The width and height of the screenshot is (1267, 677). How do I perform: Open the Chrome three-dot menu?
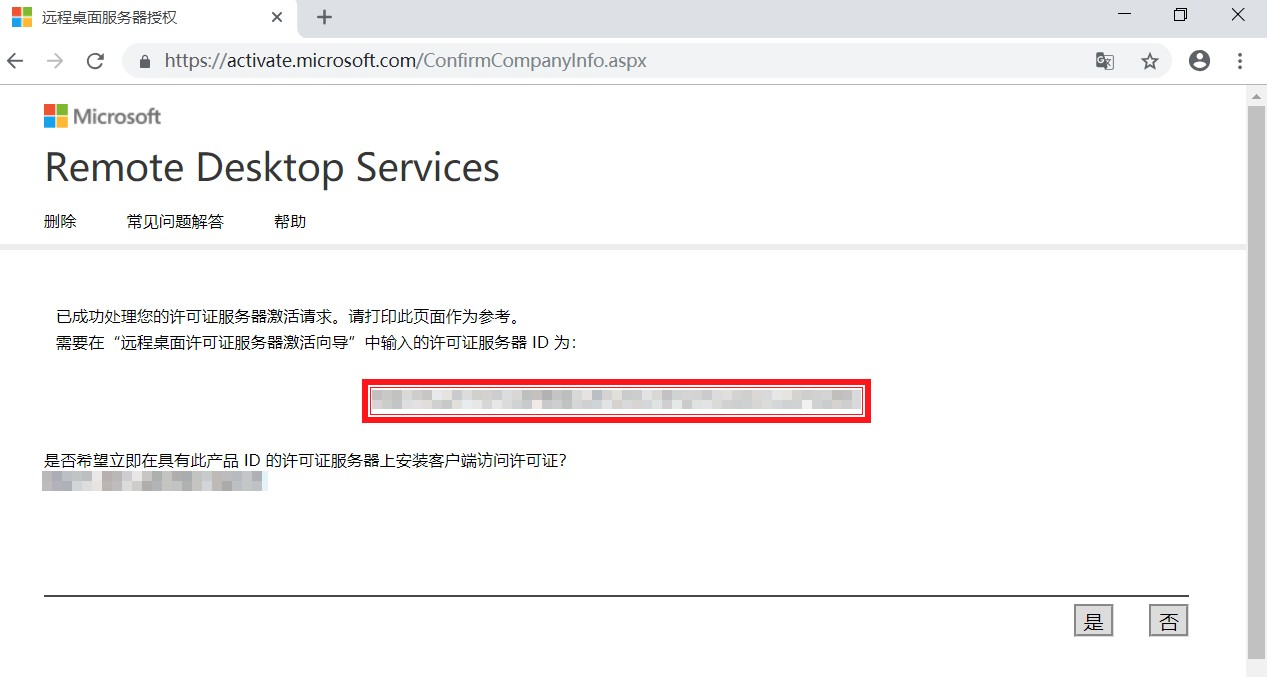tap(1240, 61)
